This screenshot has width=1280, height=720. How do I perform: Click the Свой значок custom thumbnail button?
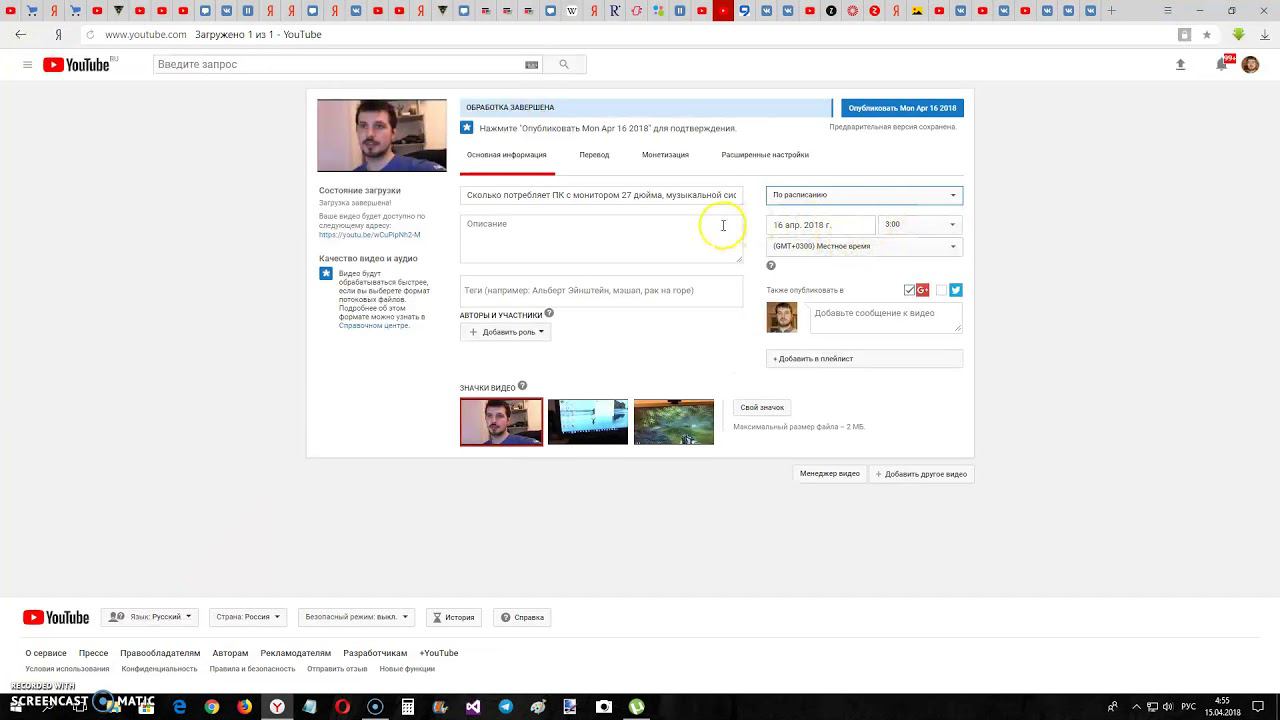pyautogui.click(x=762, y=407)
